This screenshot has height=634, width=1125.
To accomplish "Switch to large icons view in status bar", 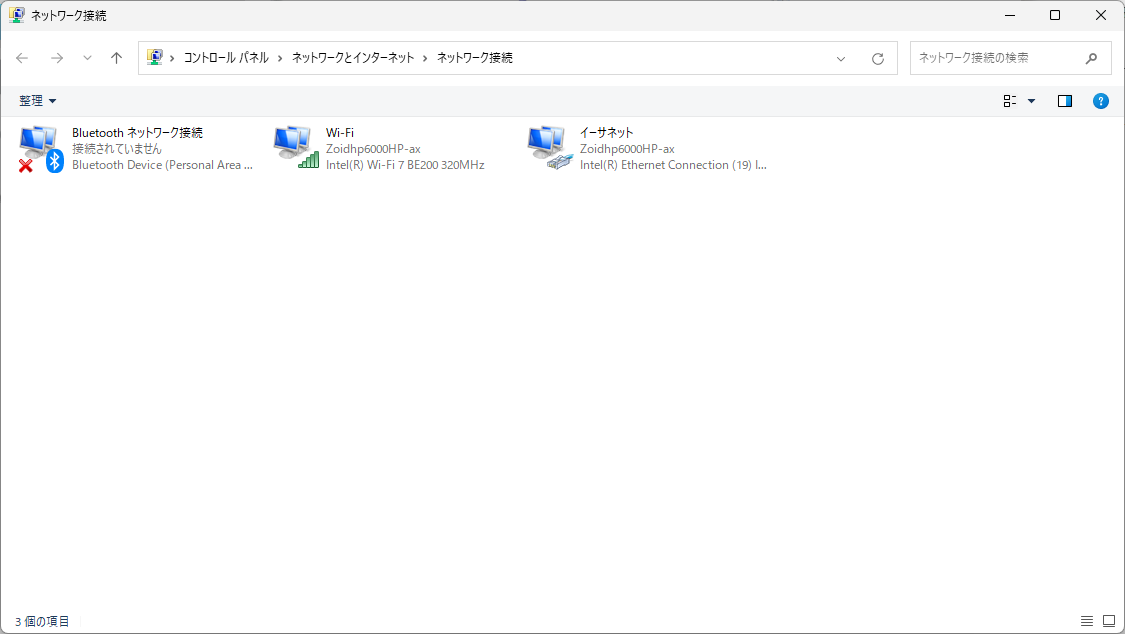I will (x=1108, y=621).
